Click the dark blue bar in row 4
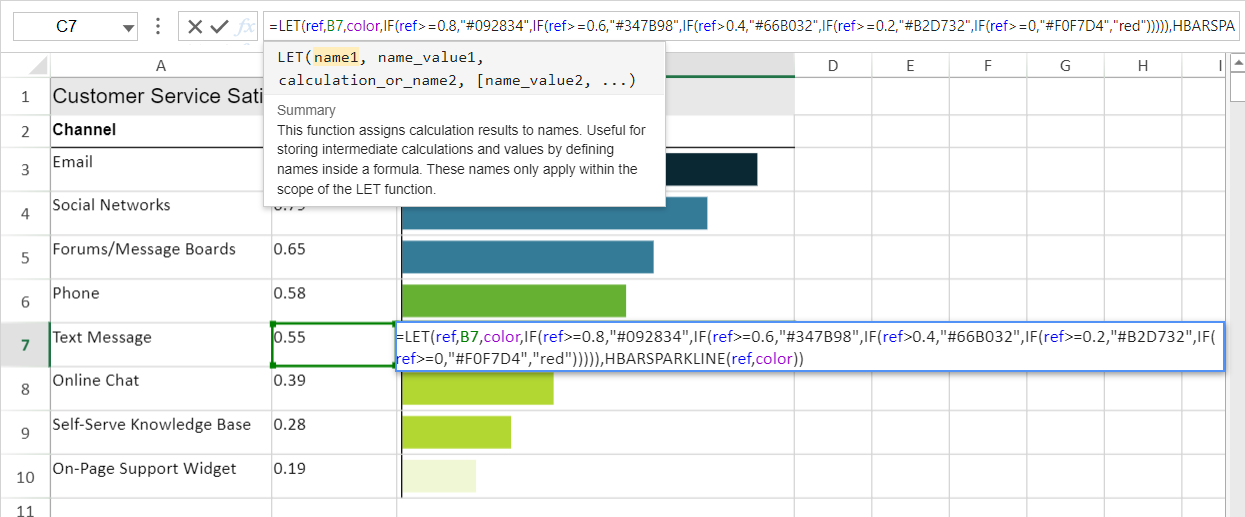This screenshot has width=1245, height=517. click(x=554, y=213)
